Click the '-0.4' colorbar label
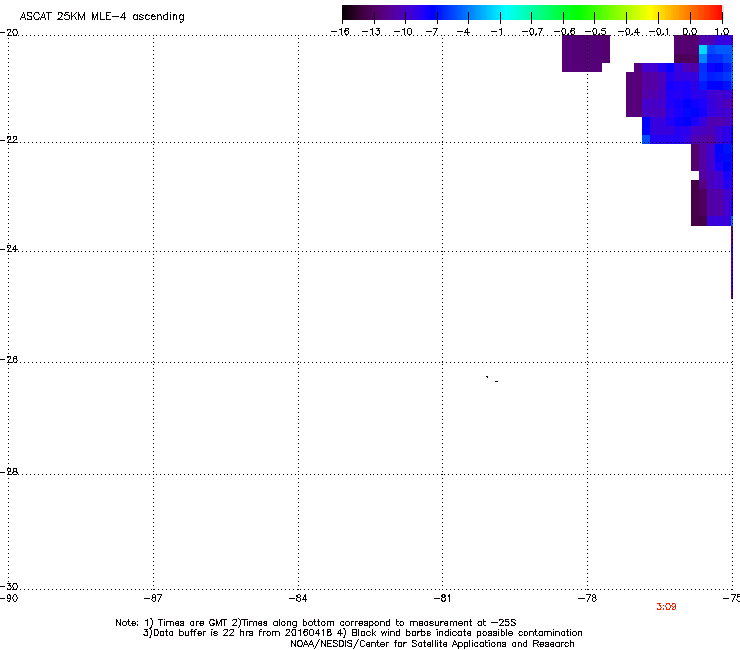 629,32
